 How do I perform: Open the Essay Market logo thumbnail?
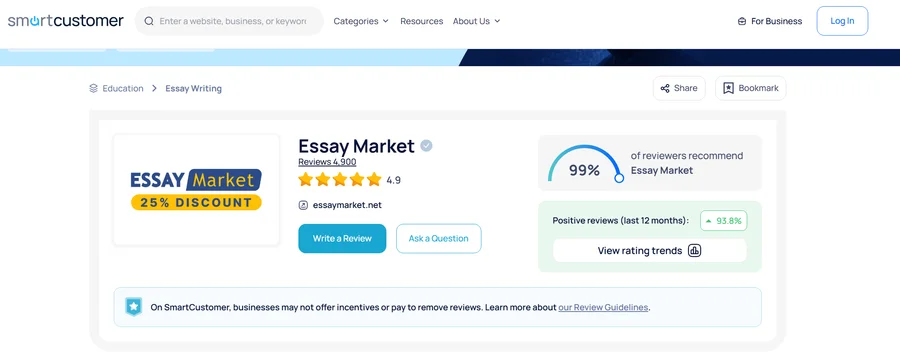click(x=196, y=190)
